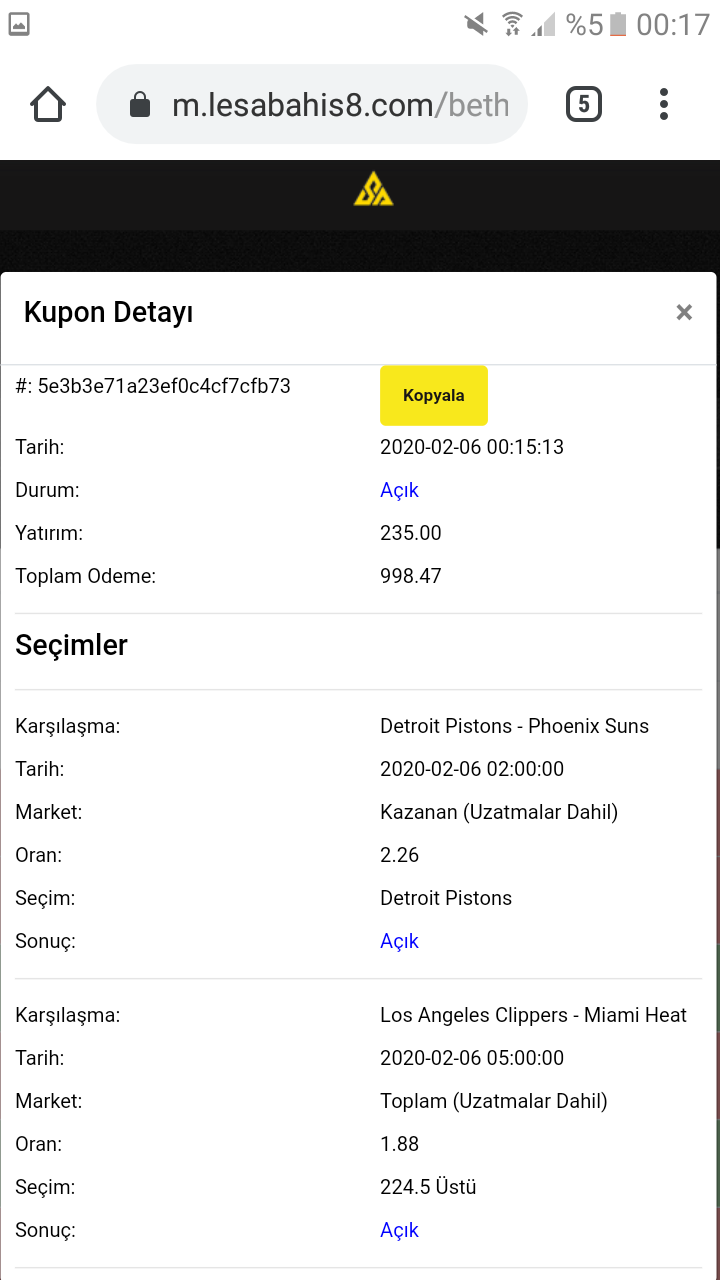Select coupon date 2020-02-06 00:15:13
Viewport: 720px width, 1280px height.
[x=472, y=447]
